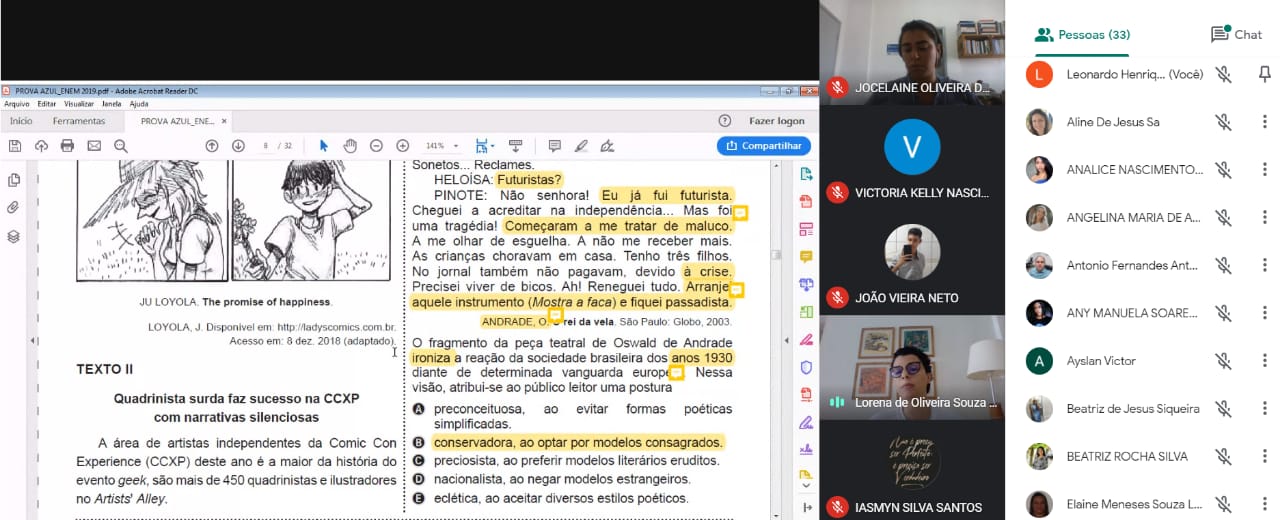This screenshot has height=520, width=1280.
Task: Switch to the Chat tab
Action: [1236, 34]
